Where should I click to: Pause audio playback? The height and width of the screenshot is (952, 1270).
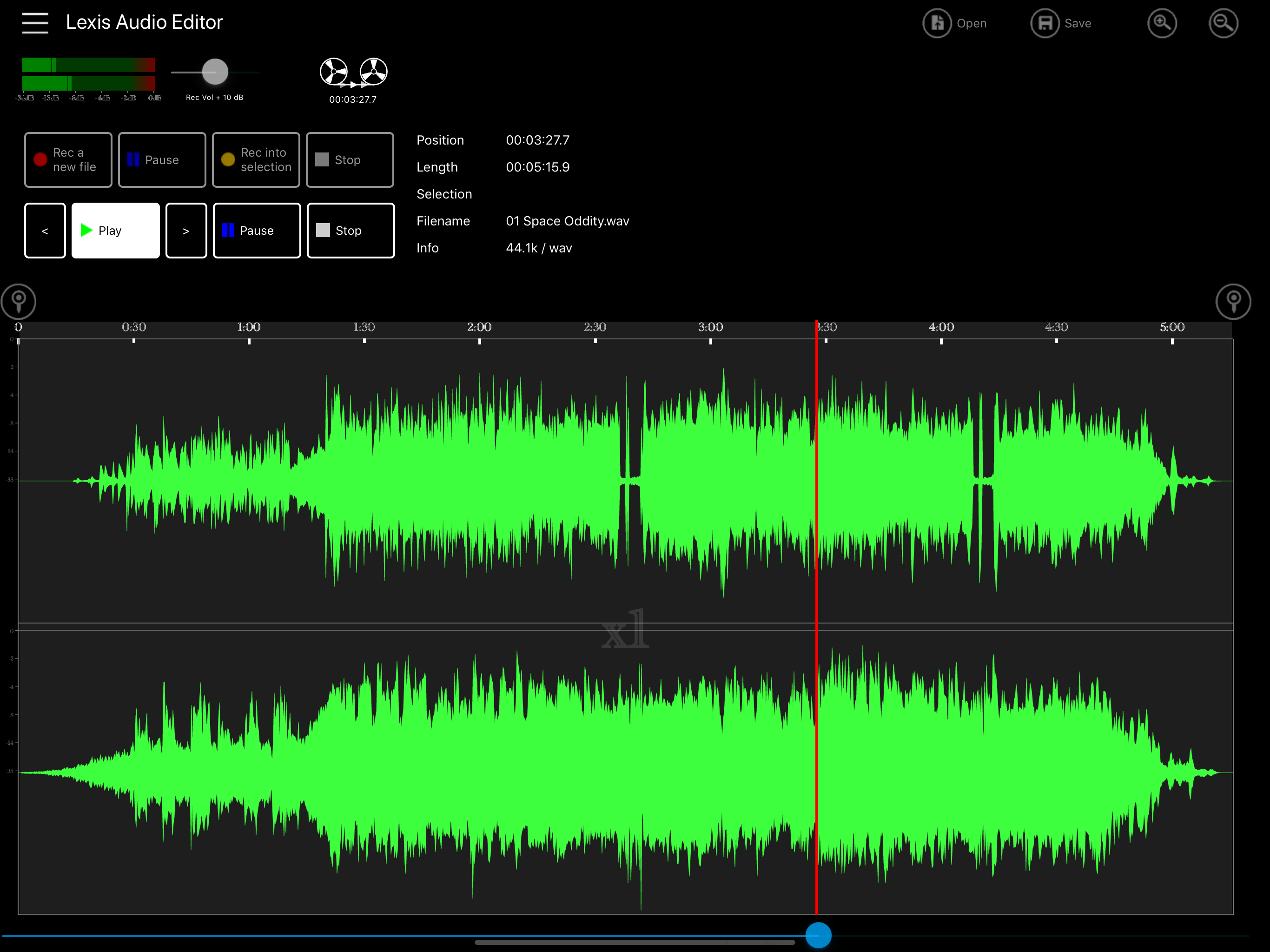(x=257, y=231)
